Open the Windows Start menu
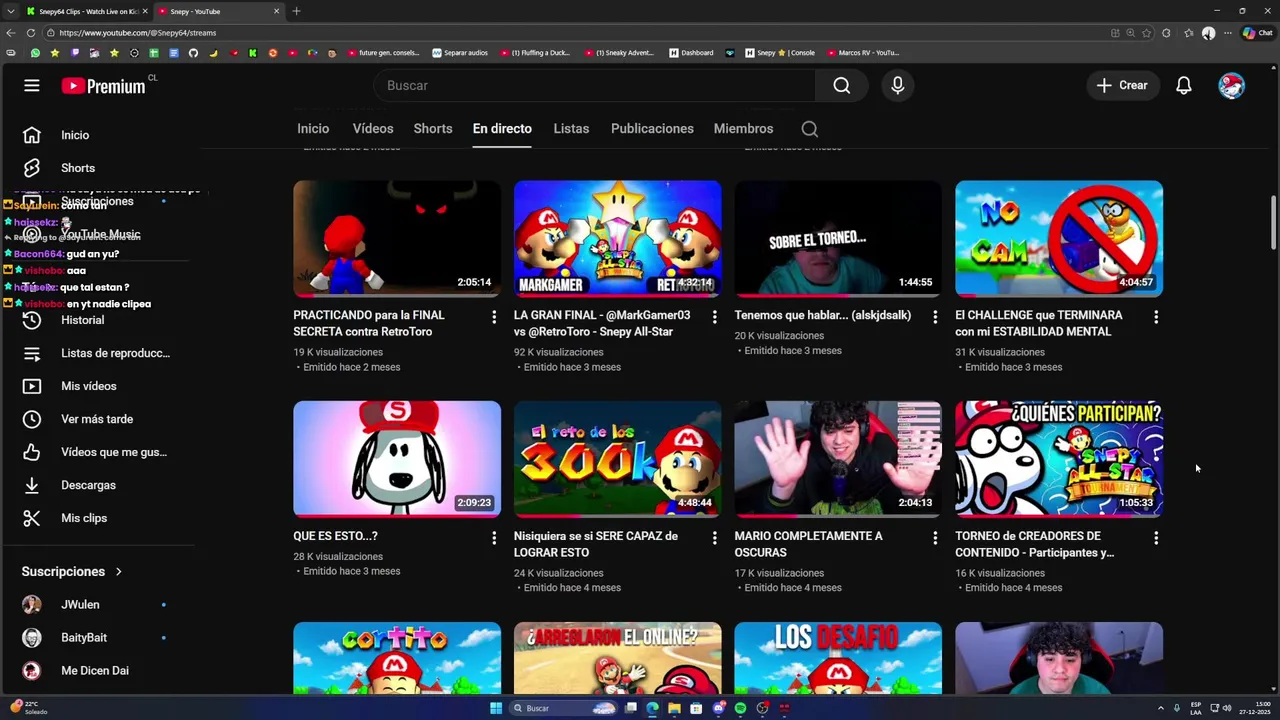The image size is (1280, 720). 495,708
